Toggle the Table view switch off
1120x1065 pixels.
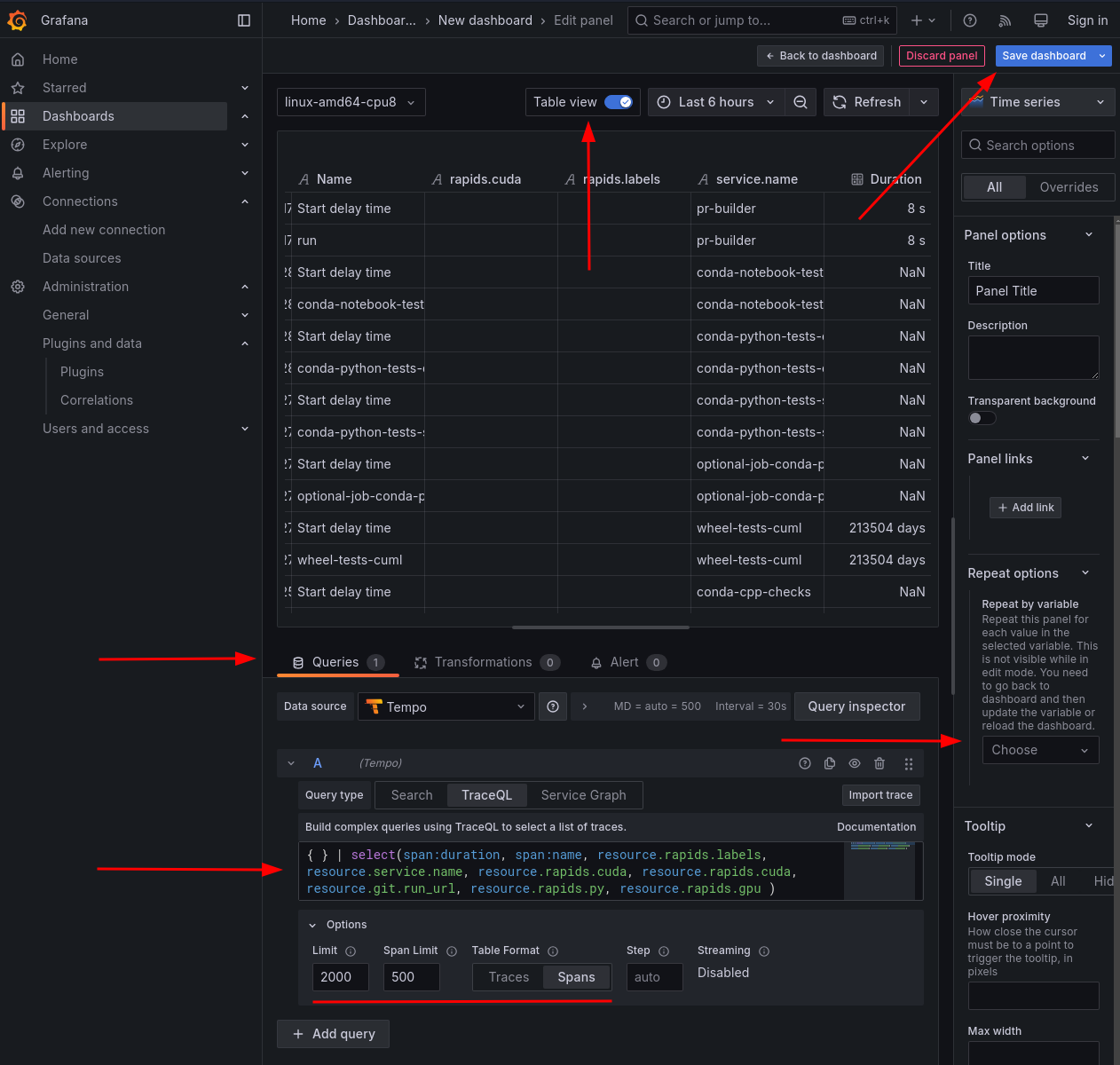(x=619, y=102)
